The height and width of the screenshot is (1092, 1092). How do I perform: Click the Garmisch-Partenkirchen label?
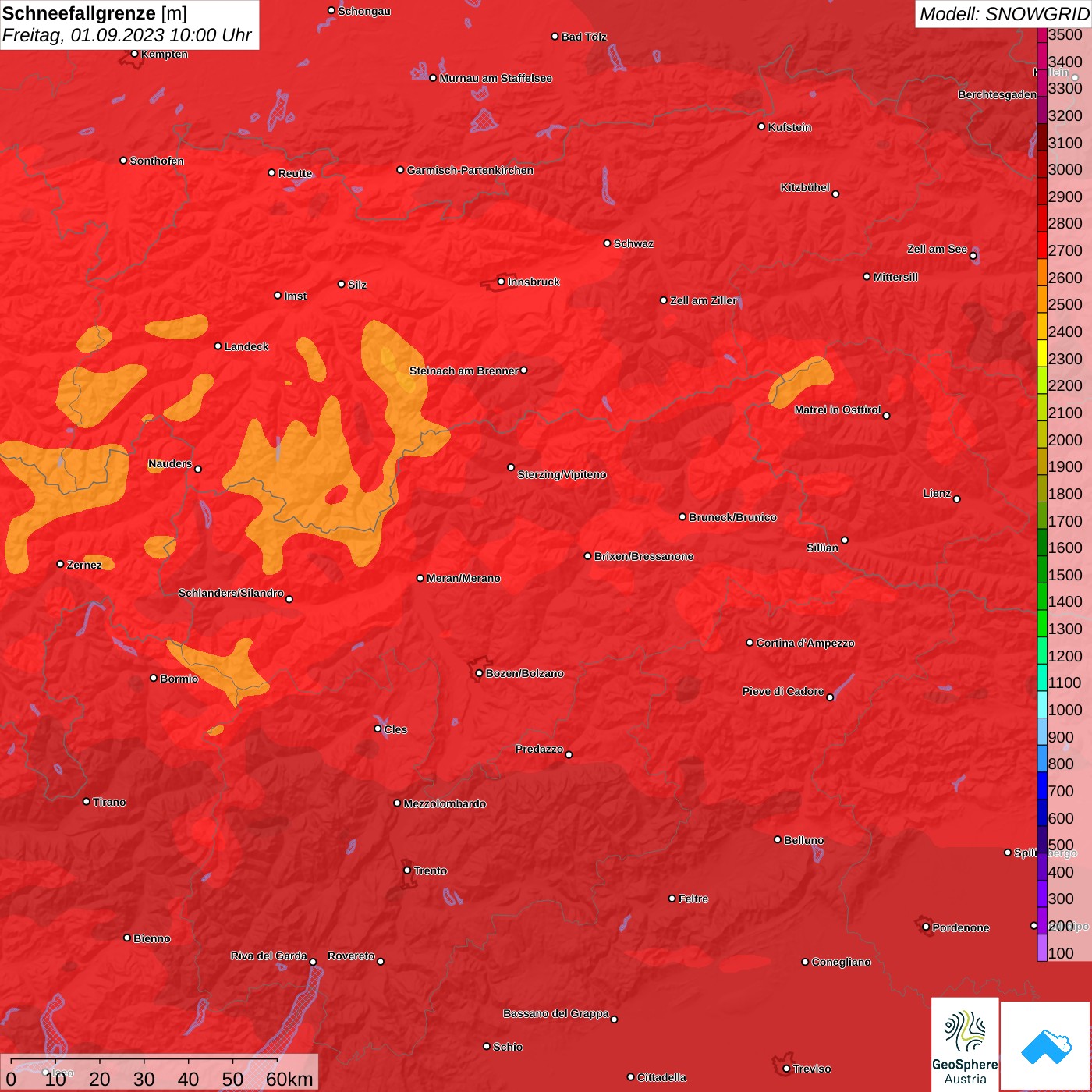click(x=470, y=170)
